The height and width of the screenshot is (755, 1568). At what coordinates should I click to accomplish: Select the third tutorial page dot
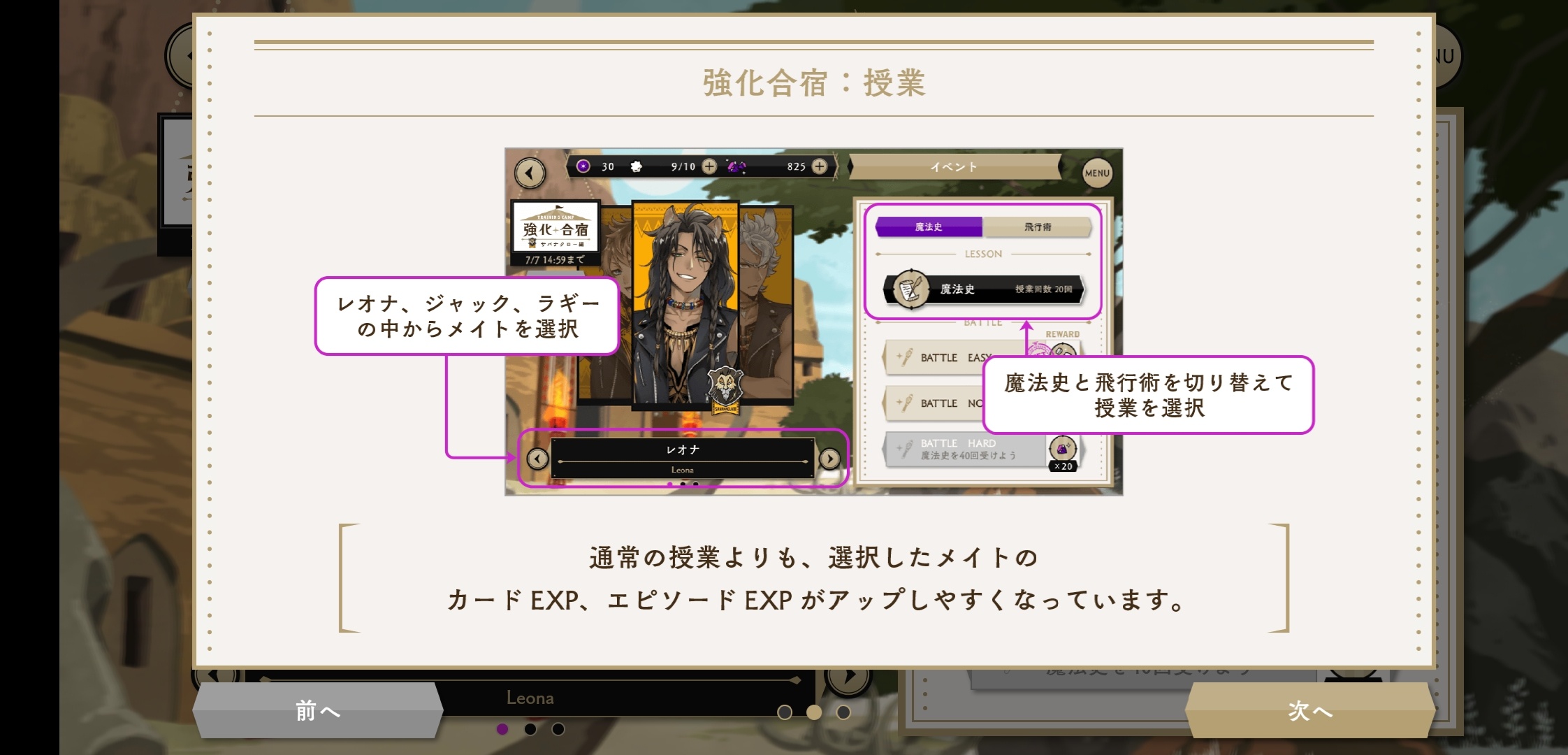click(843, 712)
